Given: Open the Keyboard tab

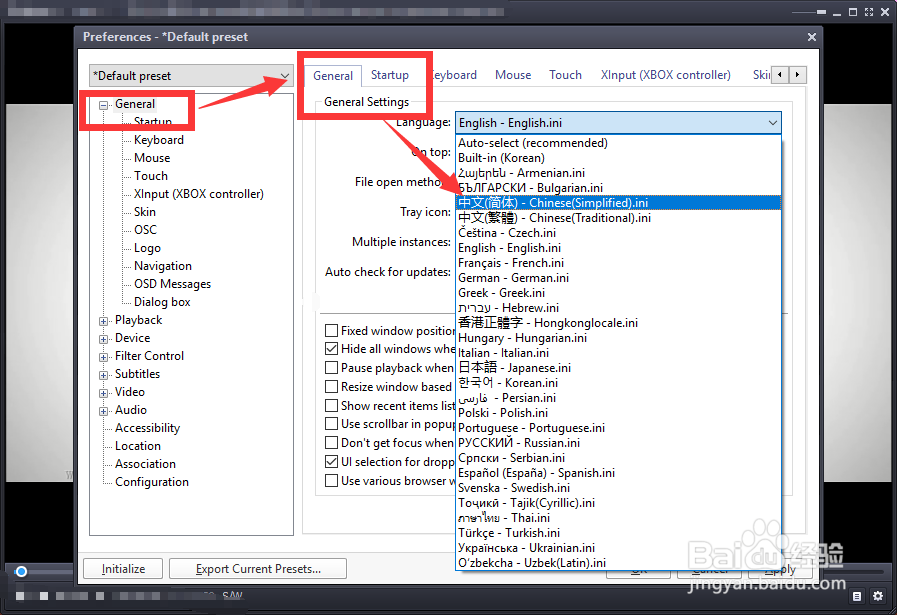Looking at the screenshot, I should pyautogui.click(x=454, y=75).
